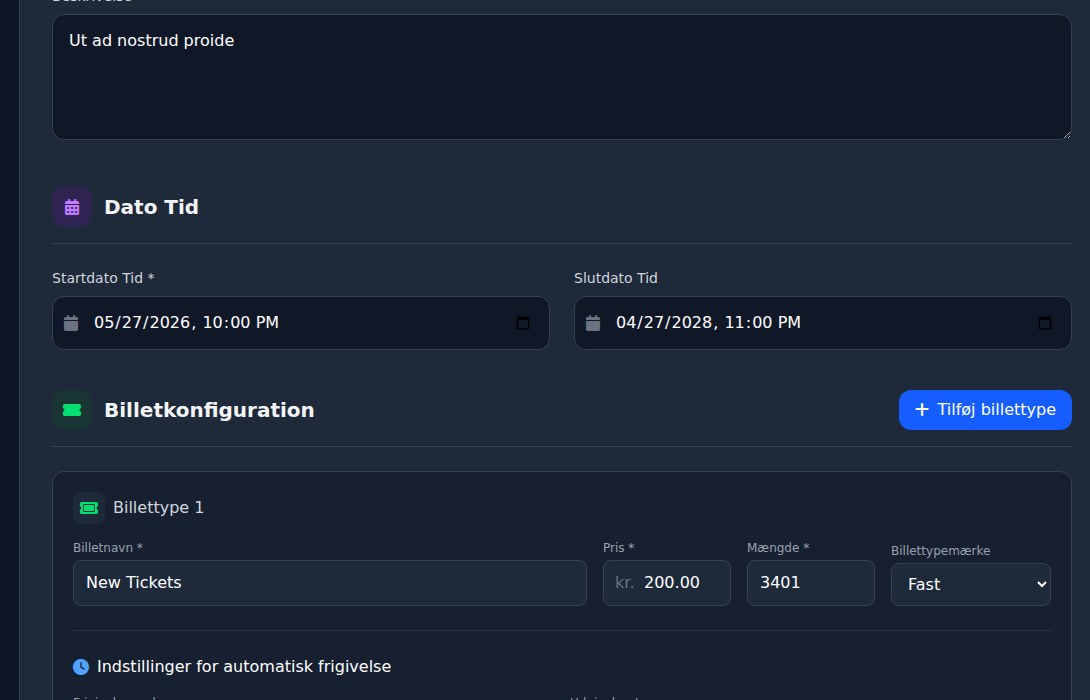Open the date picker in Startdato Tid field
Image resolution: width=1090 pixels, height=700 pixels.
(523, 323)
